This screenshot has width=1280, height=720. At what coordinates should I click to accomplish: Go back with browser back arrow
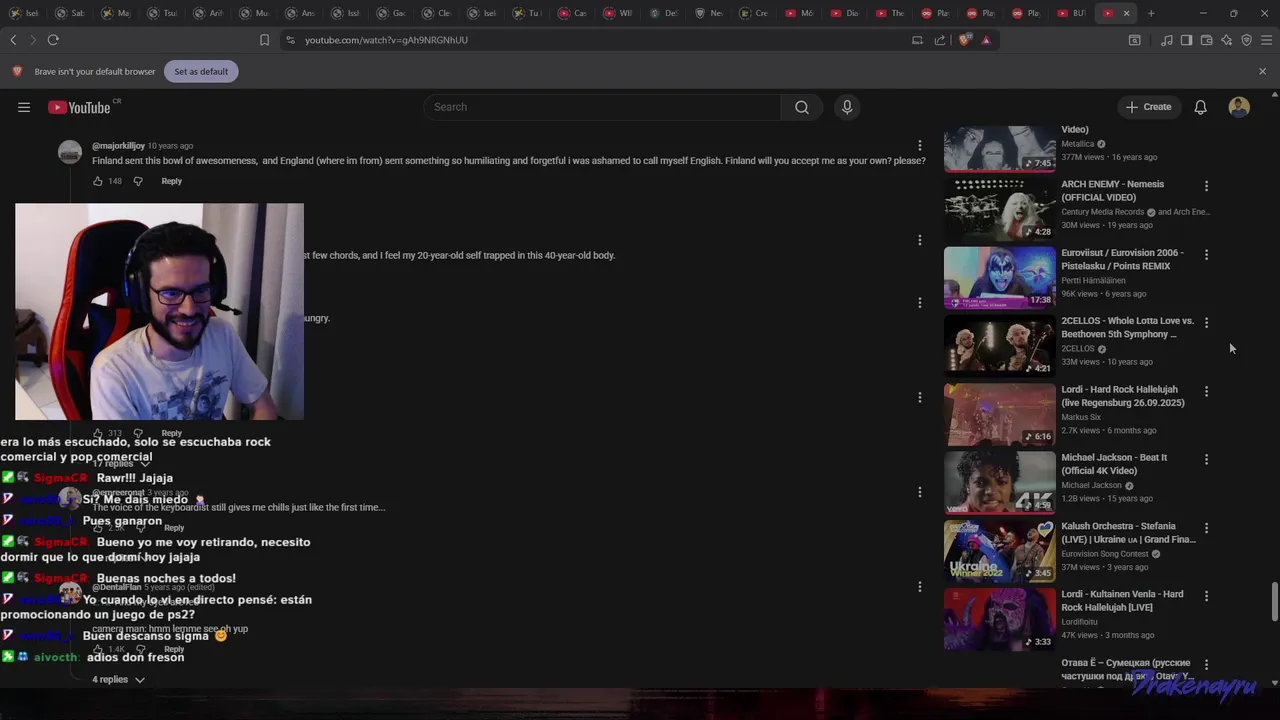[13, 40]
